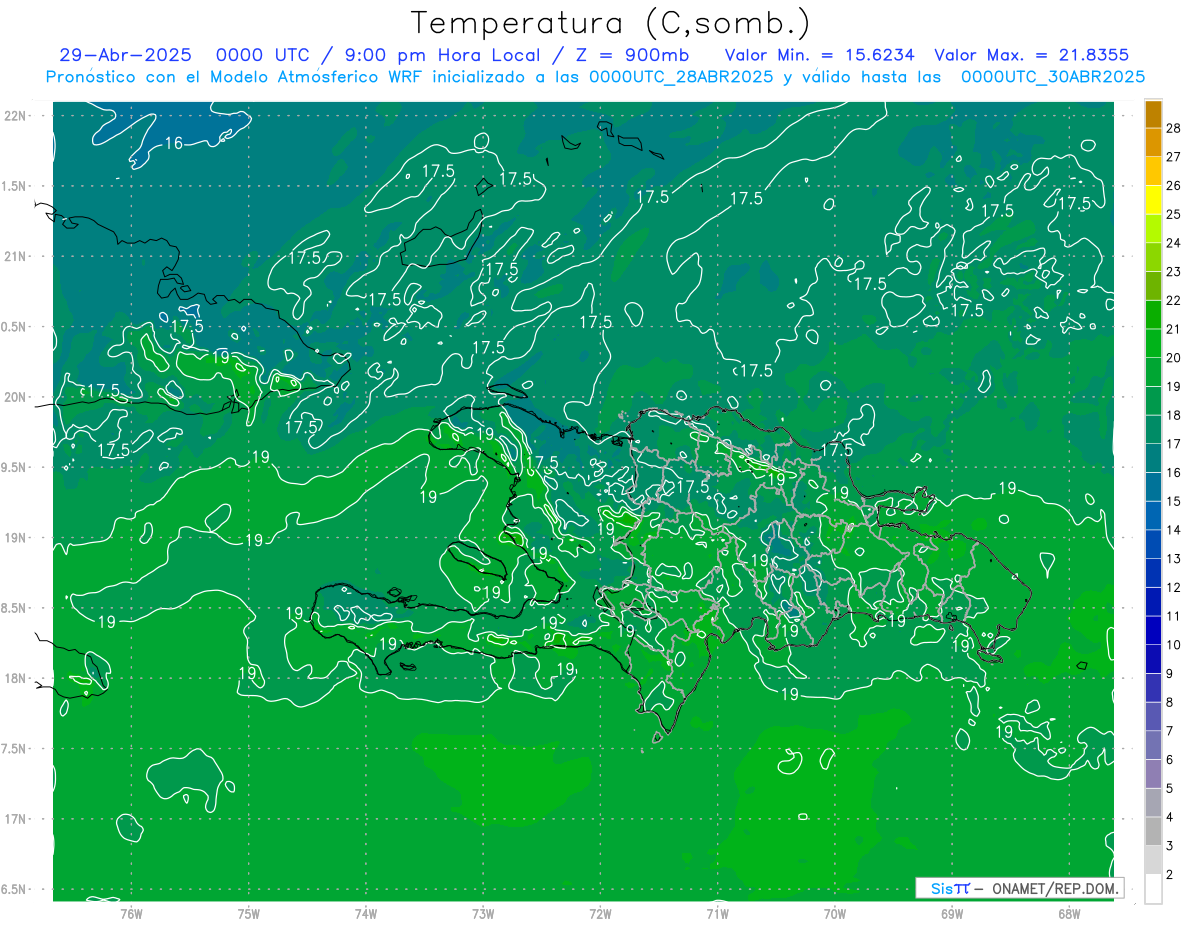1200x927 pixels.
Task: Click the '18N' latitude axis label
Action: (x=16, y=679)
